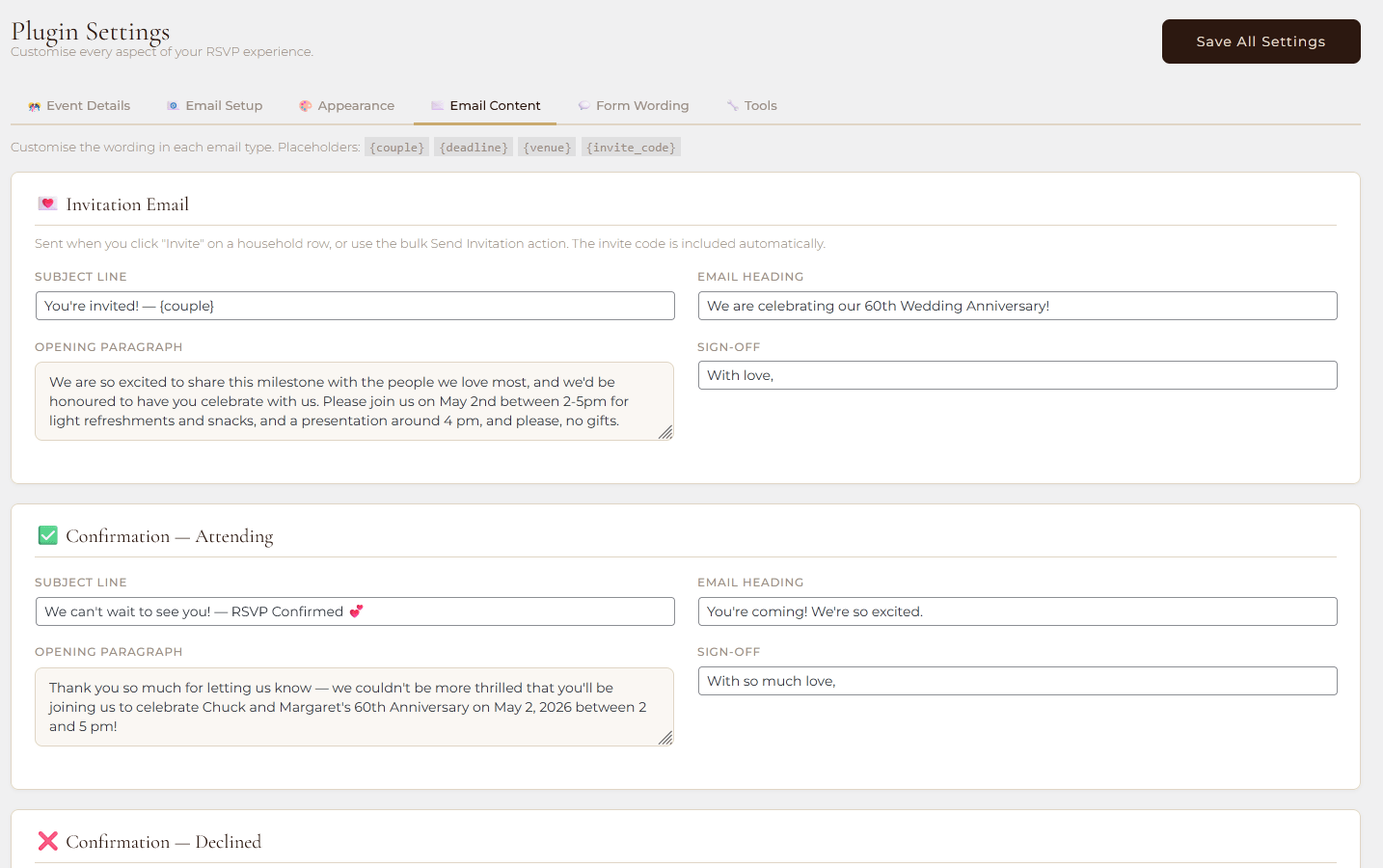Switch to the Email Setup tab

click(x=214, y=106)
